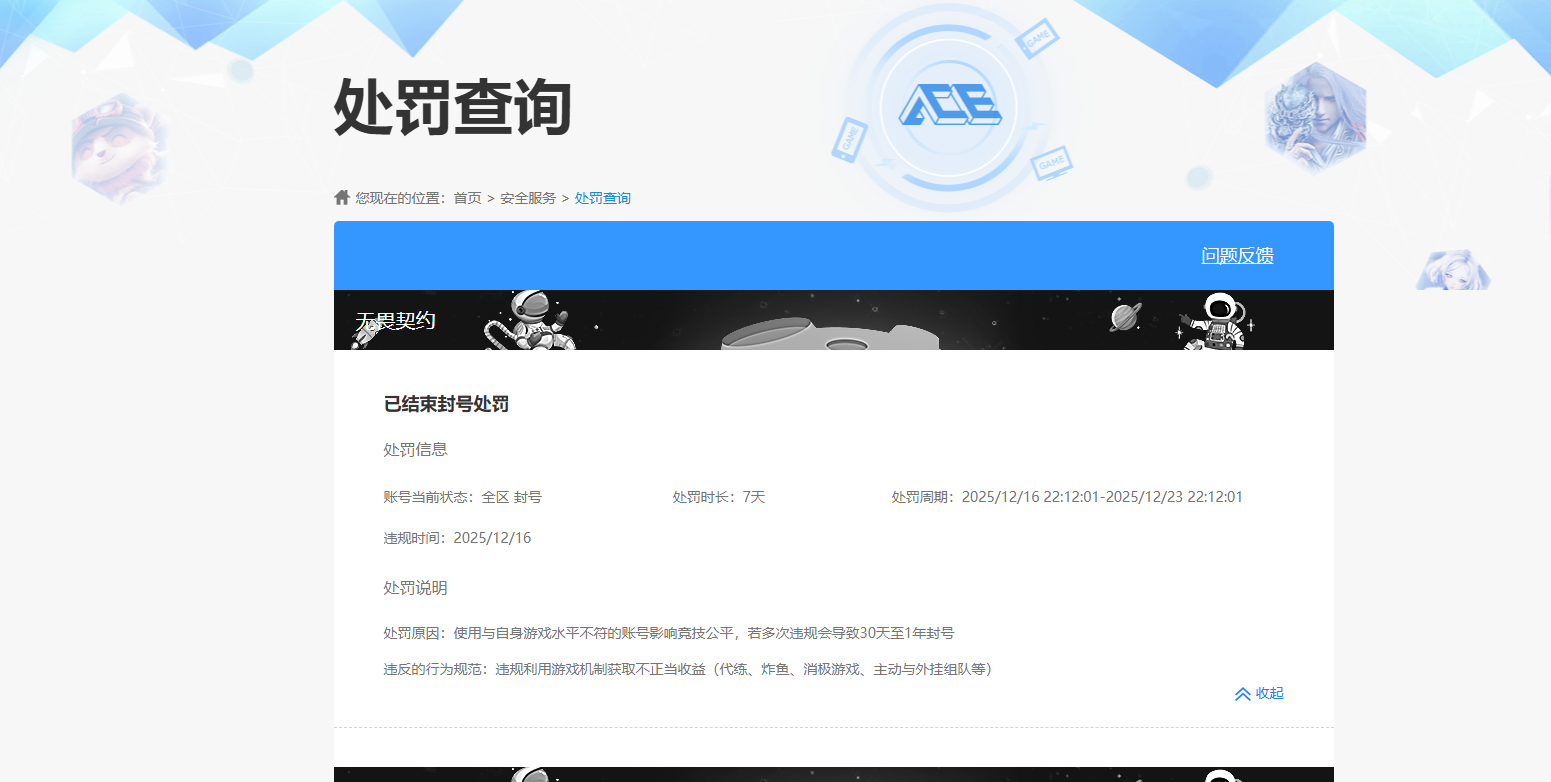Click the home icon in the breadcrumb

342,197
